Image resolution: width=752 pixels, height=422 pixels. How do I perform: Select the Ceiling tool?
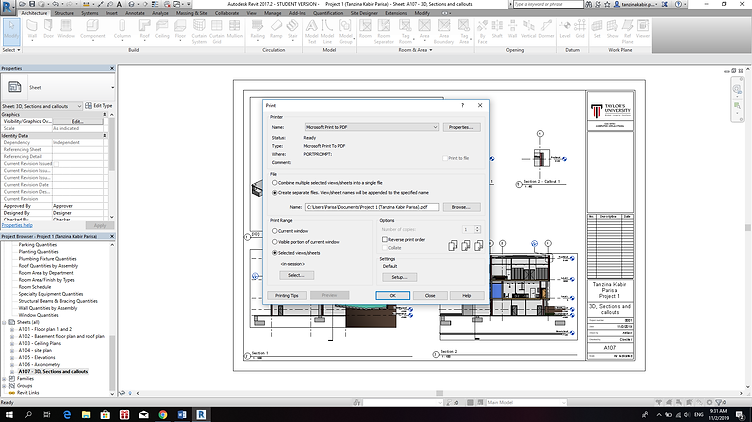pyautogui.click(x=162, y=30)
